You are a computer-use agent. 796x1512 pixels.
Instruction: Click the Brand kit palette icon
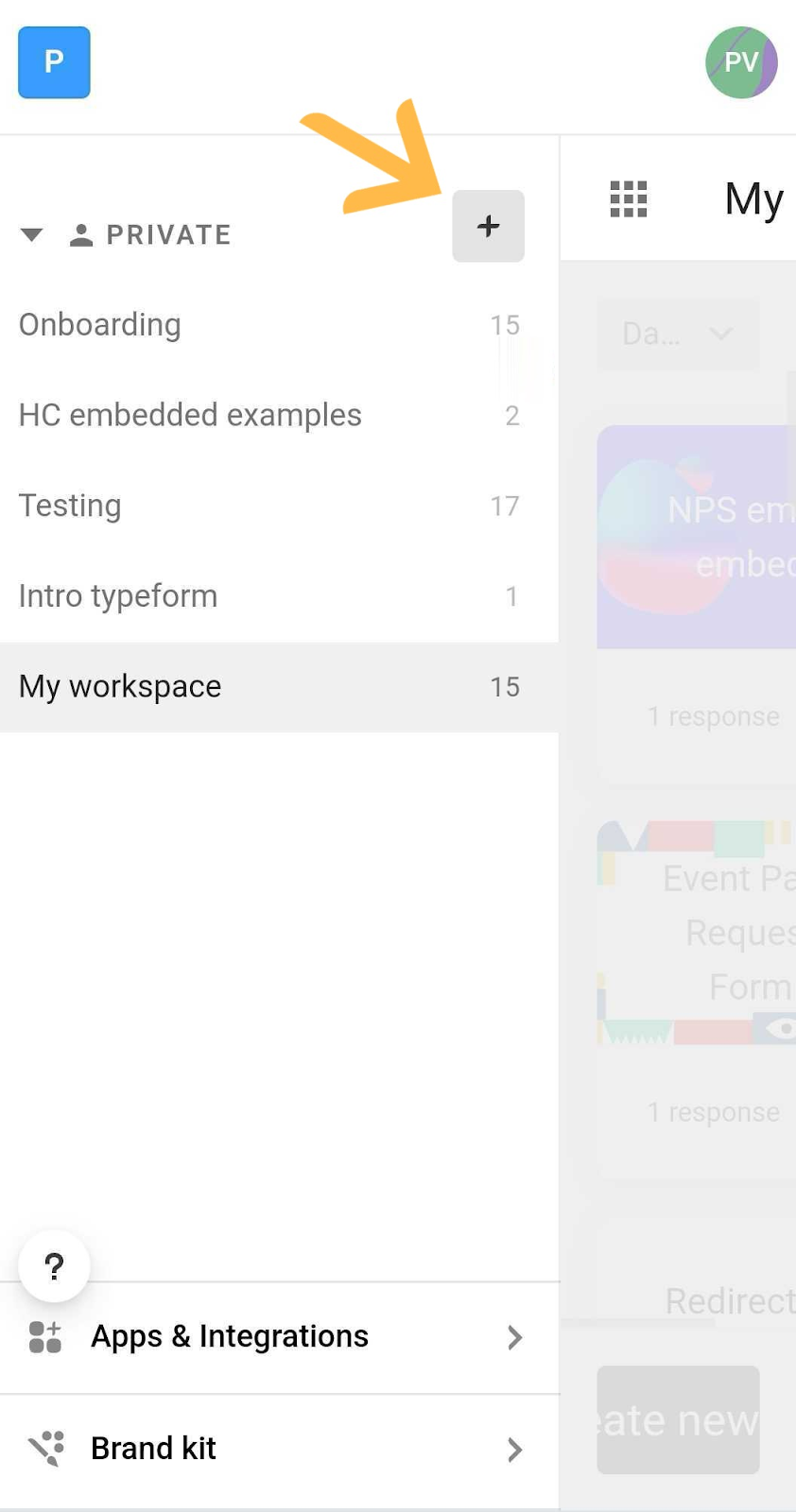pos(45,1449)
